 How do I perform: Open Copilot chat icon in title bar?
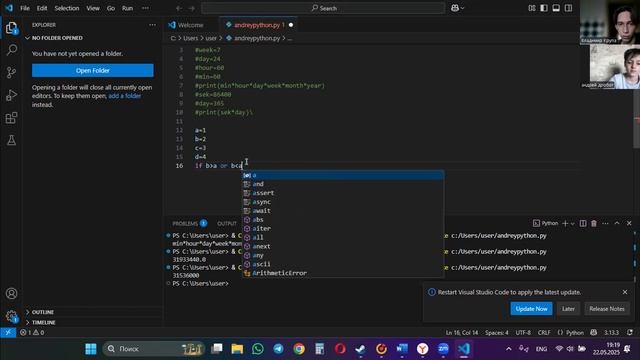(x=455, y=8)
